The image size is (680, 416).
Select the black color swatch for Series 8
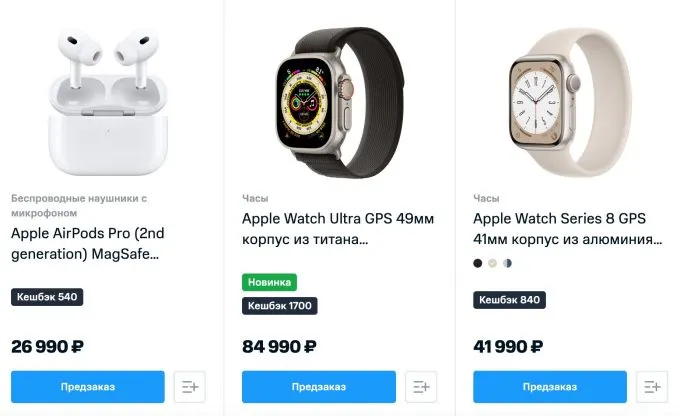[x=477, y=263]
